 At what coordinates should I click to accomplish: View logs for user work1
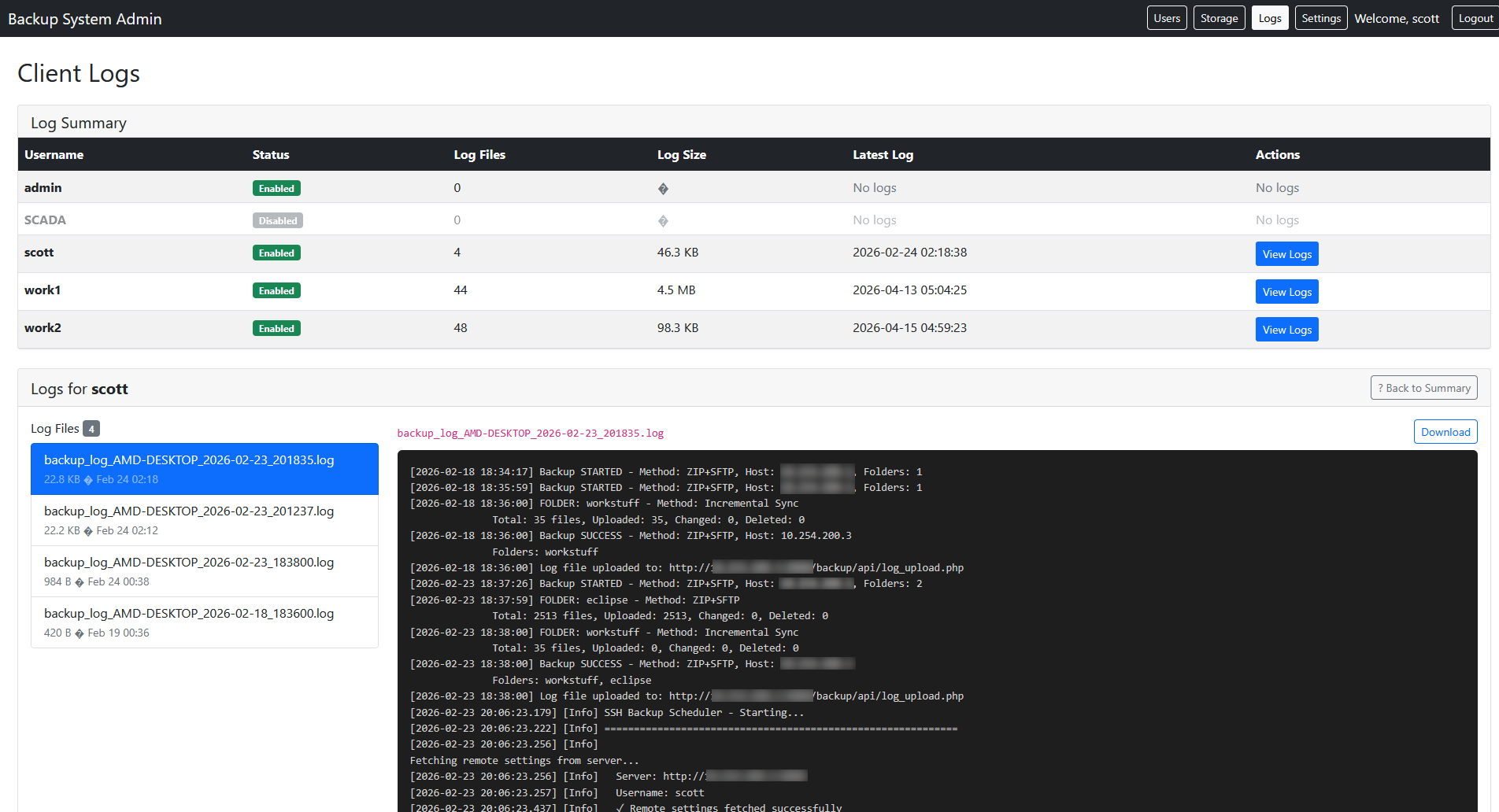(1286, 292)
